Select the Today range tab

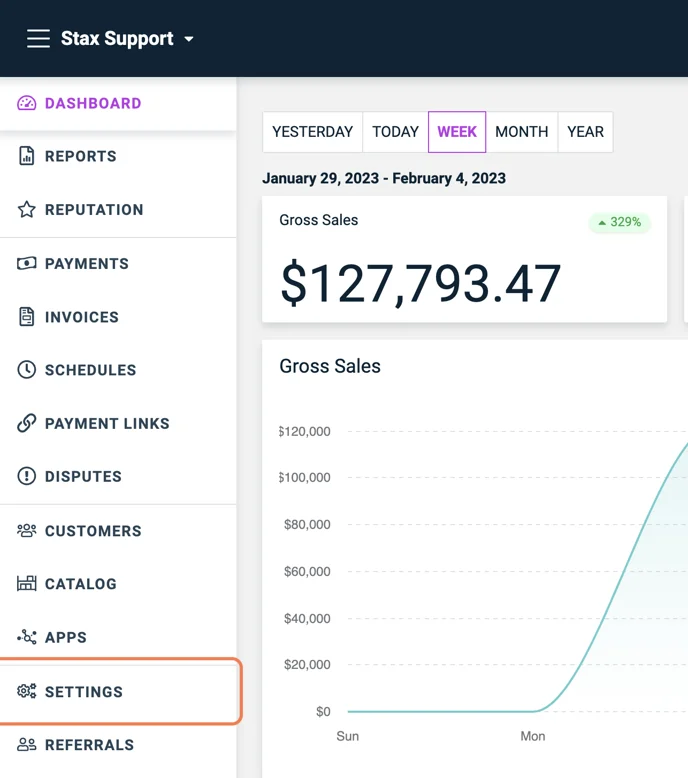[x=395, y=132]
